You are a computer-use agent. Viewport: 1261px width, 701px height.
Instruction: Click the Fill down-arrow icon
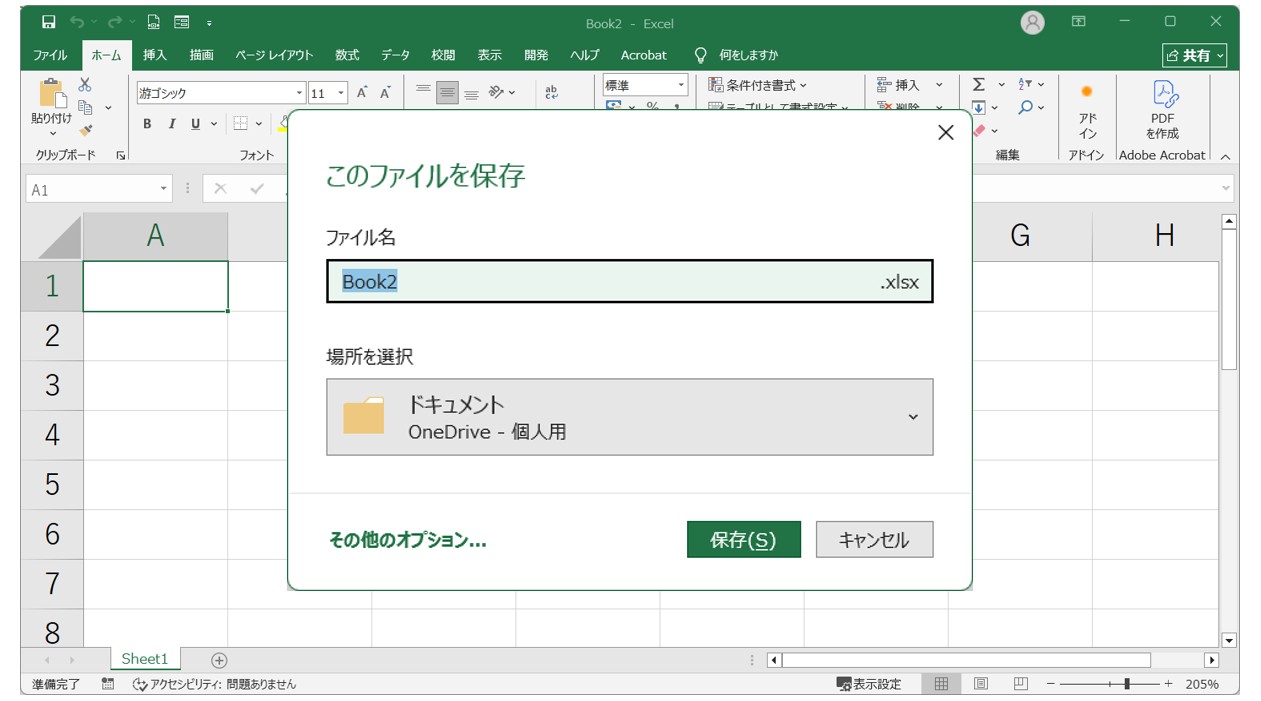[979, 108]
